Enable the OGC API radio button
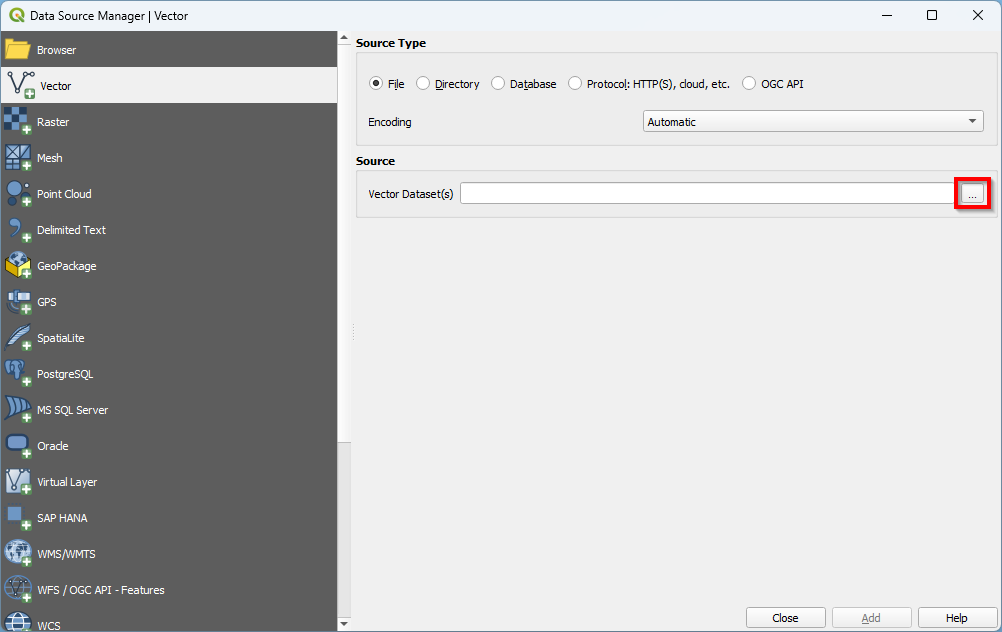The height and width of the screenshot is (632, 1002). coord(749,84)
